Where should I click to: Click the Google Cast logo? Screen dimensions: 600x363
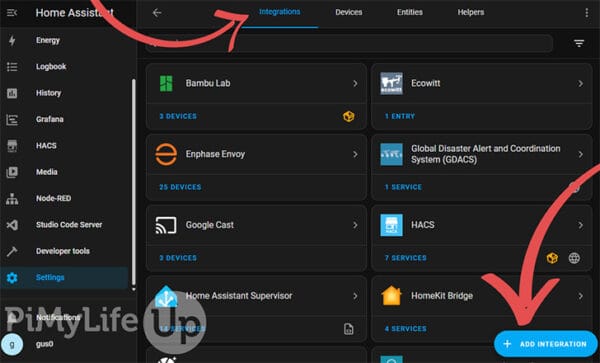point(166,225)
